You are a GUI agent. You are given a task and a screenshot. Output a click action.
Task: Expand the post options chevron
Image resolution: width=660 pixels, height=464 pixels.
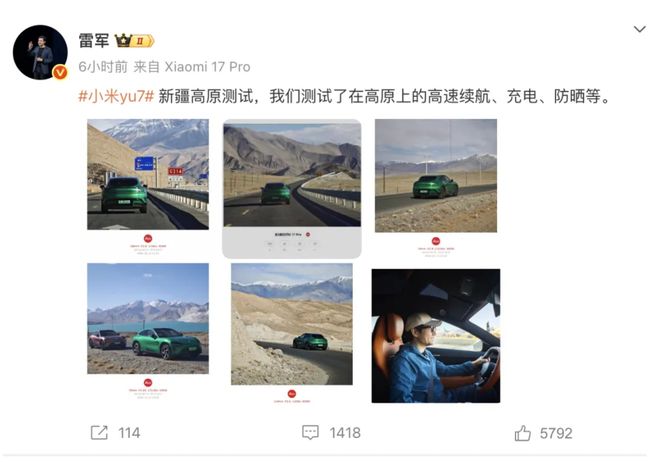tap(639, 29)
